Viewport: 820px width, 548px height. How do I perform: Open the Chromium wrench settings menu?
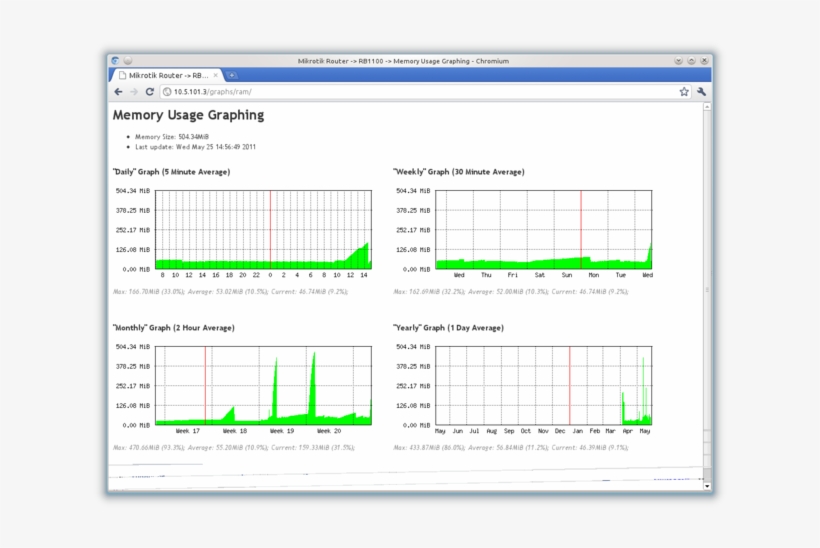[701, 92]
